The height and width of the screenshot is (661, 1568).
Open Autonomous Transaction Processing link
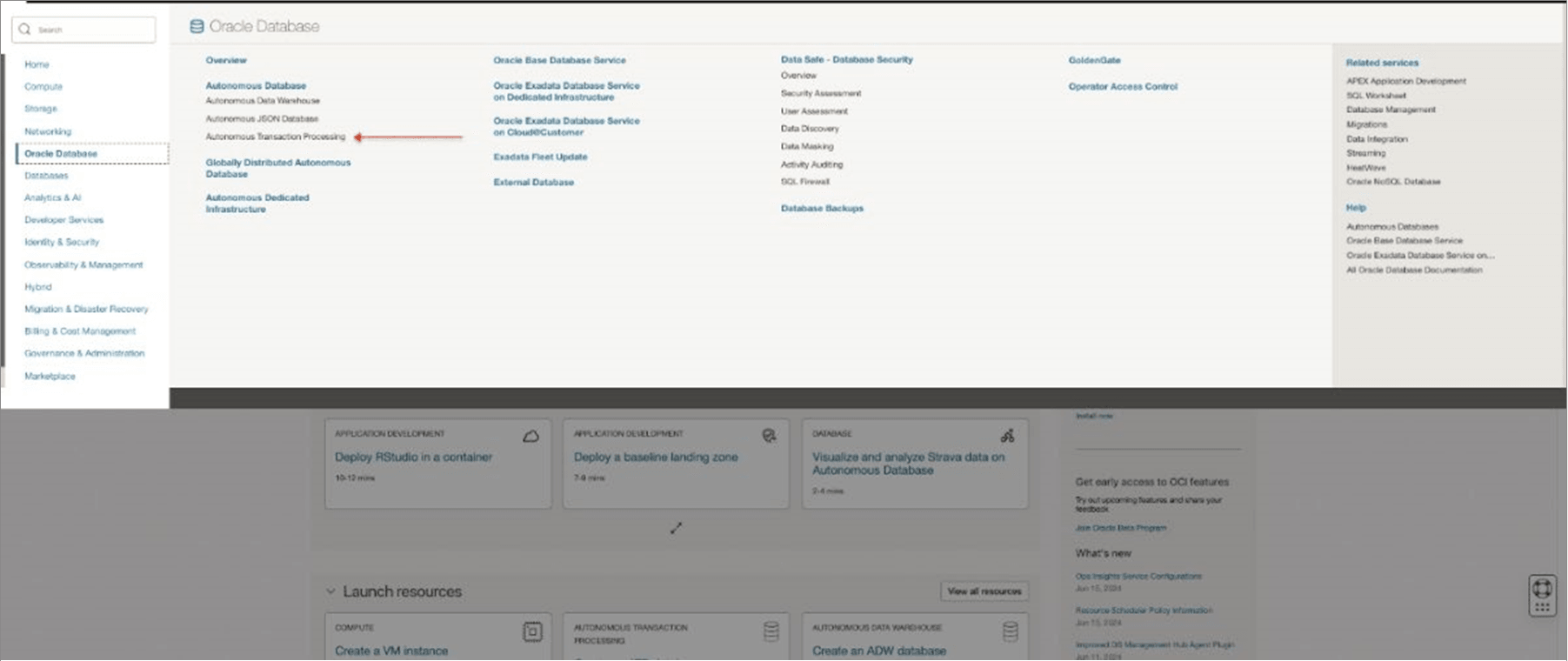[275, 137]
